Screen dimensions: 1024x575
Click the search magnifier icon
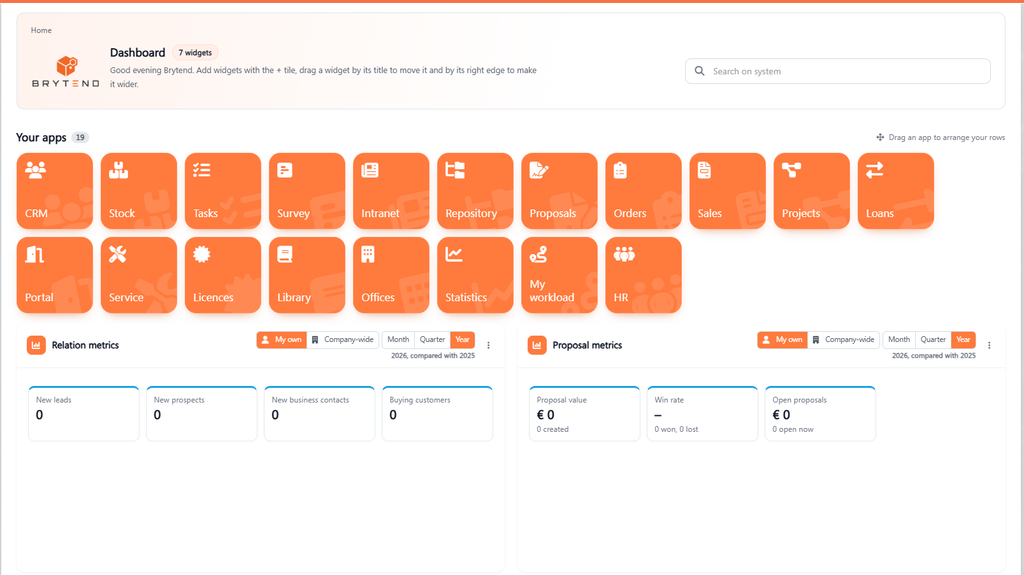699,71
